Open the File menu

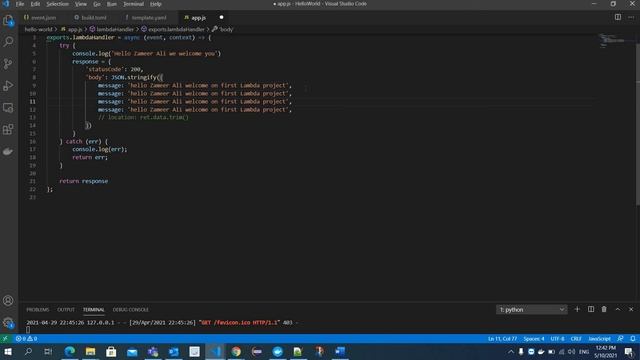(x=20, y=4)
